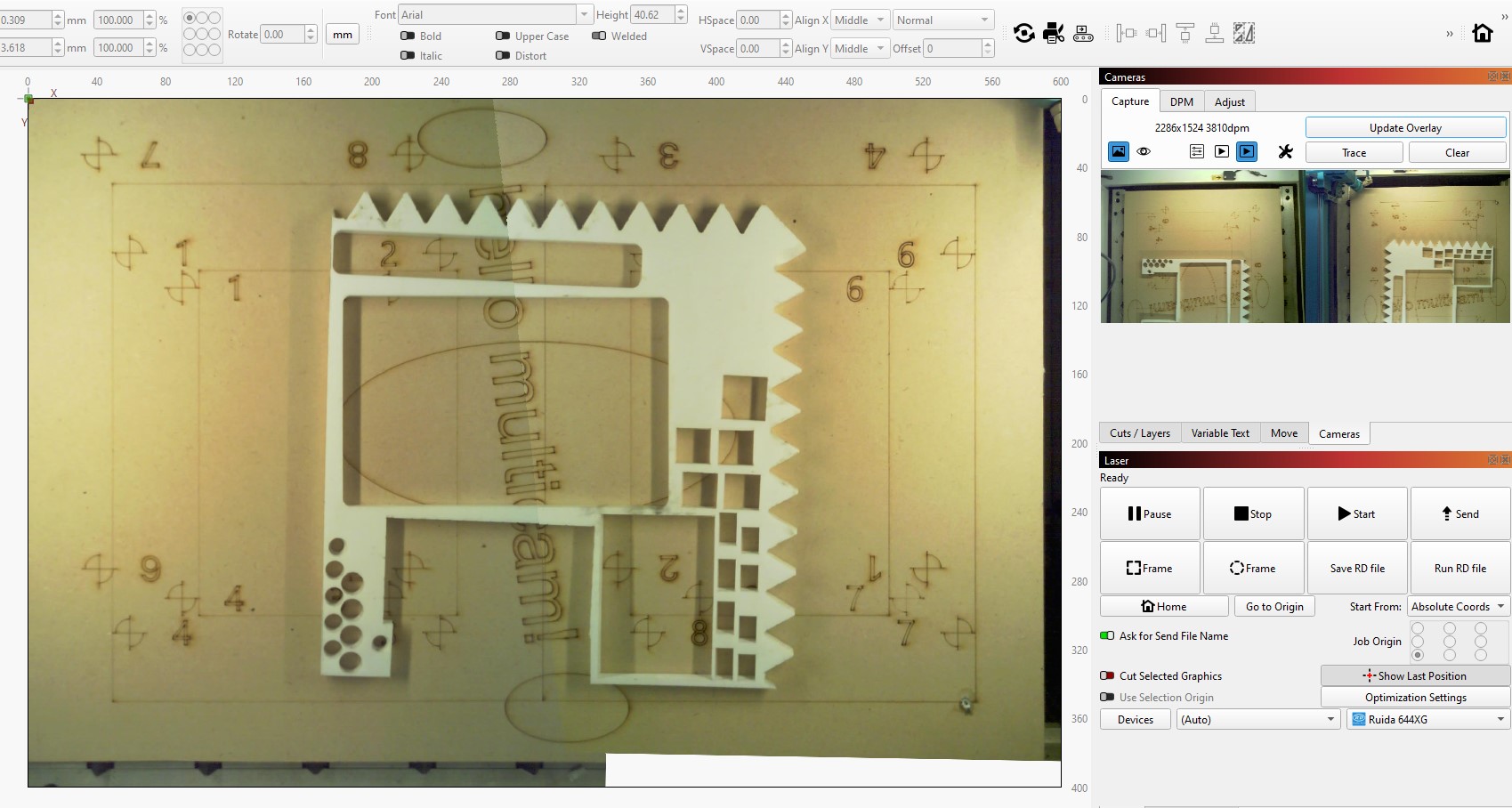Switch to the DPM tab

click(1182, 102)
